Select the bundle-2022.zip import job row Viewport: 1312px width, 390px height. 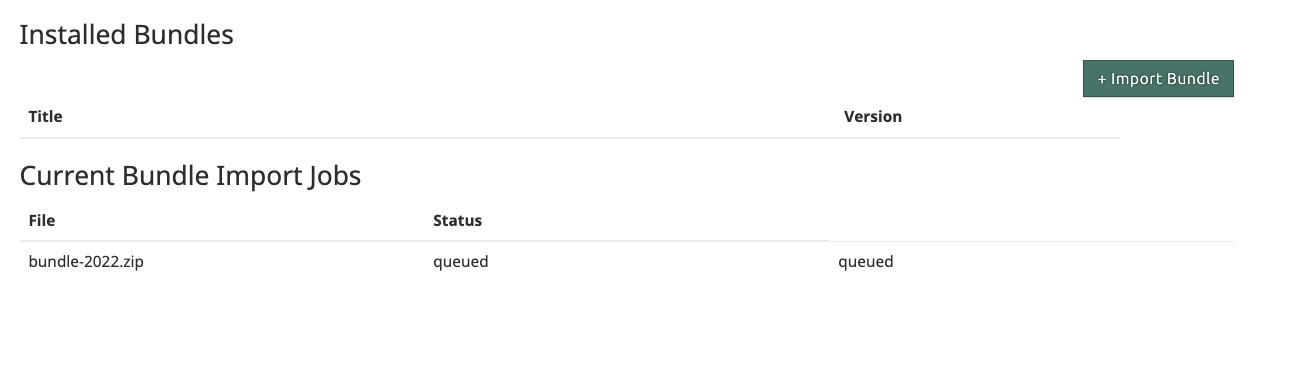click(626, 262)
